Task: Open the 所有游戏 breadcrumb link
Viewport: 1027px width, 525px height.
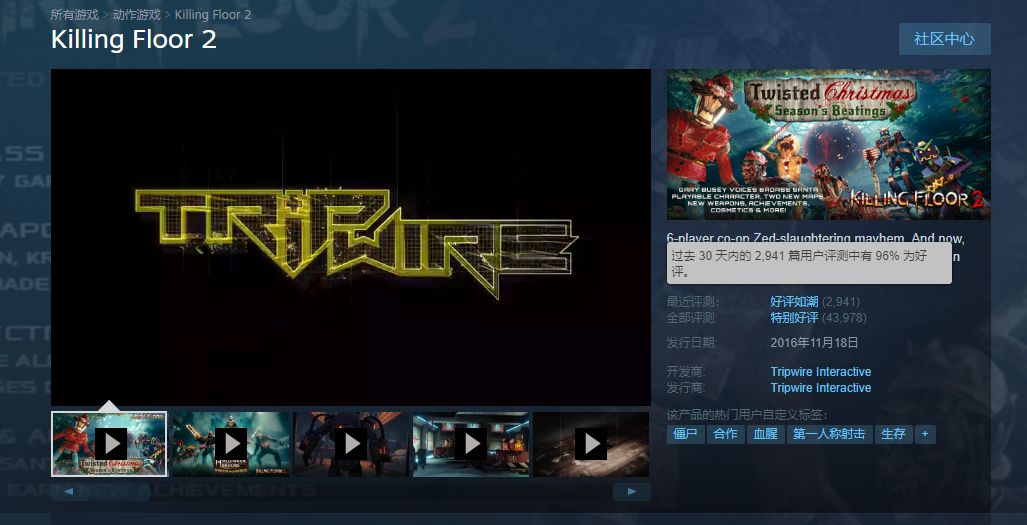Action: [75, 14]
